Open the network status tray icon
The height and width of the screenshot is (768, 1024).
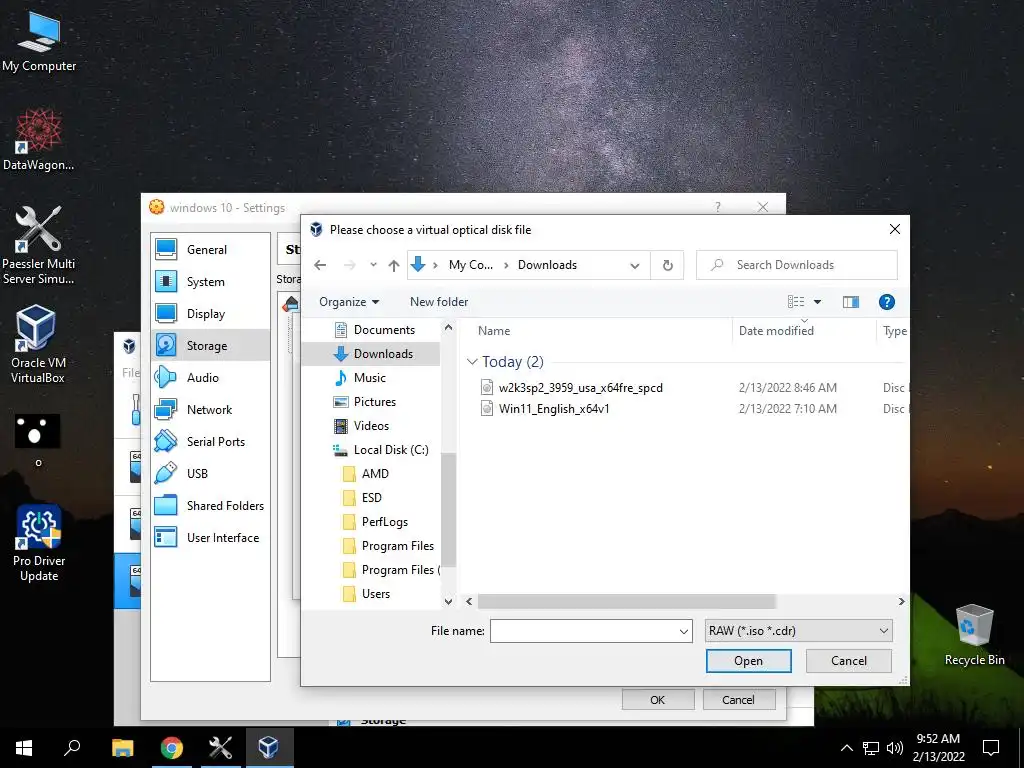pyautogui.click(x=871, y=748)
